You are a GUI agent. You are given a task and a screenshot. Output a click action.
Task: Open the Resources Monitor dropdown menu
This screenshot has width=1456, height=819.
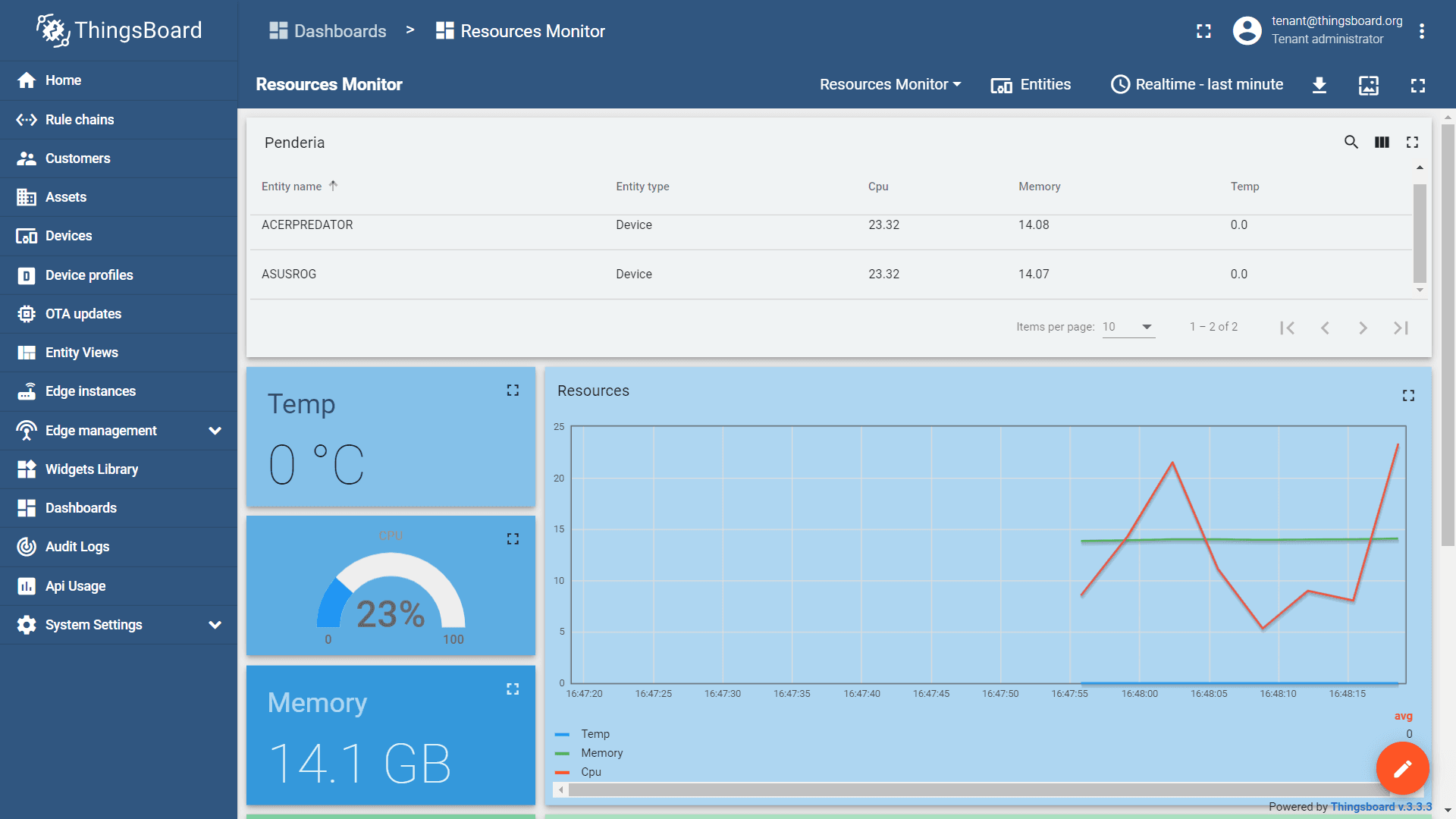pos(889,84)
